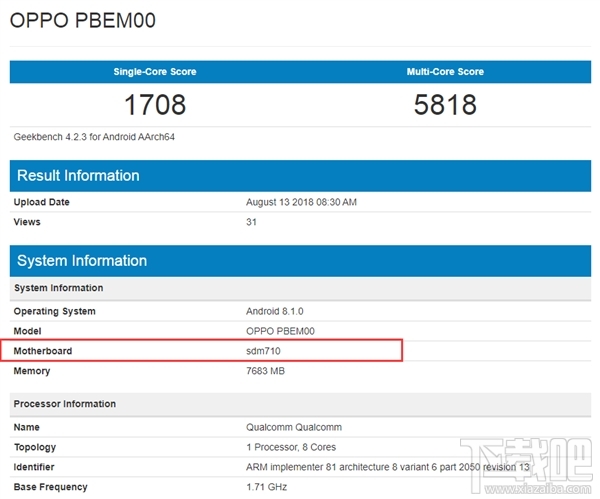The width and height of the screenshot is (600, 499).
Task: Click the 1 Processor, 8 Cores value
Action: [291, 447]
